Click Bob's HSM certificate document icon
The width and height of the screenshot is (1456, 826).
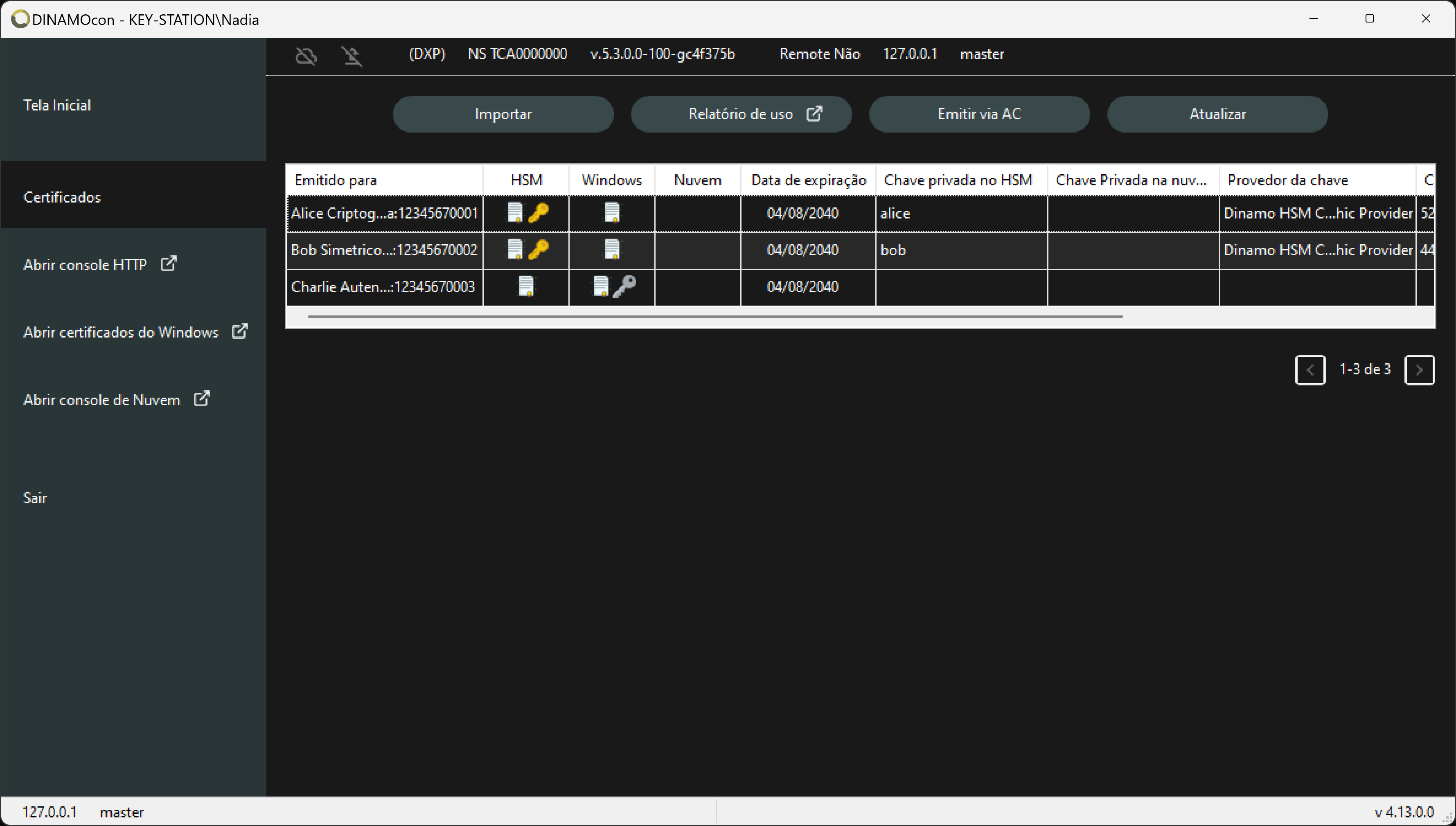[x=515, y=250]
